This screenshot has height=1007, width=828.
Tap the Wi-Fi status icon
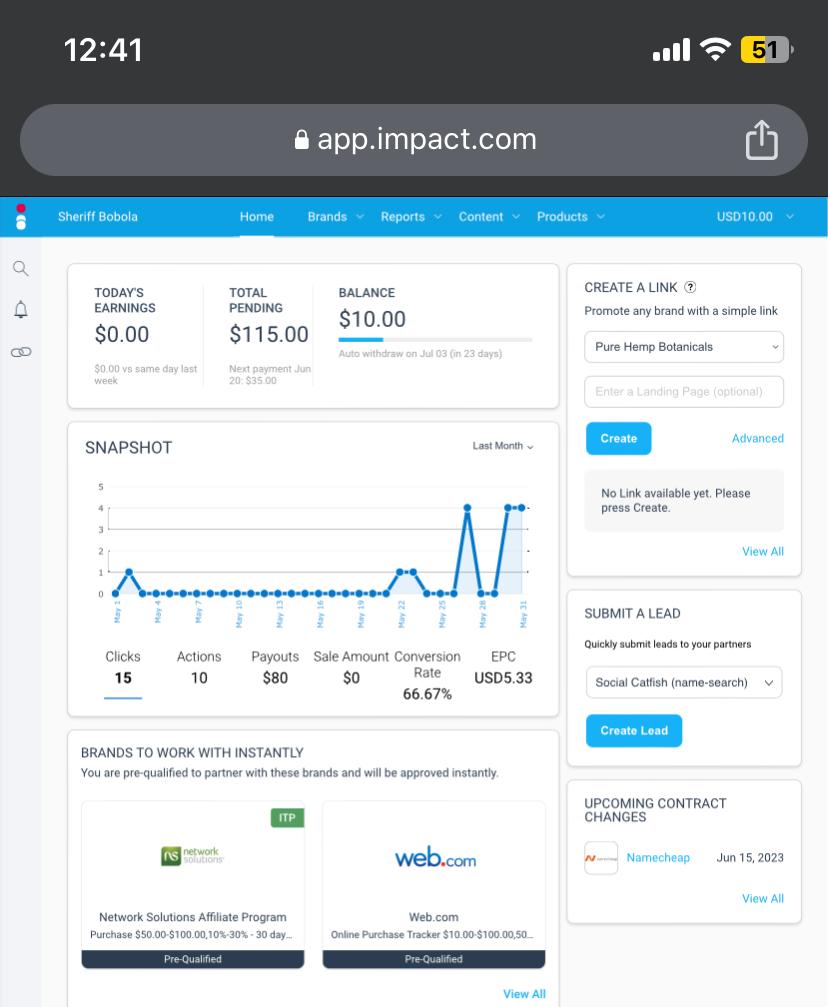pyautogui.click(x=715, y=49)
